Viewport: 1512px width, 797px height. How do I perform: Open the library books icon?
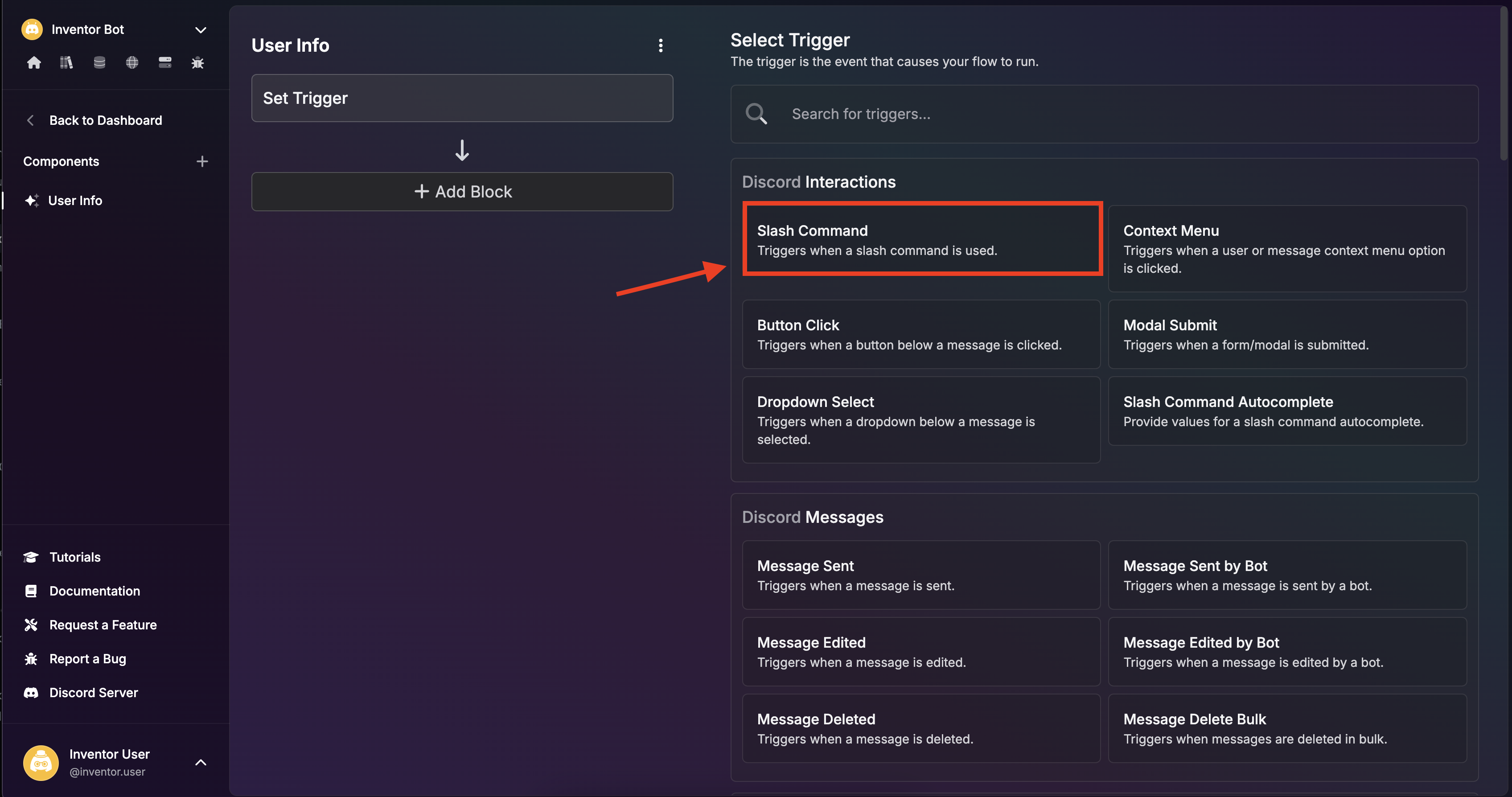click(66, 62)
